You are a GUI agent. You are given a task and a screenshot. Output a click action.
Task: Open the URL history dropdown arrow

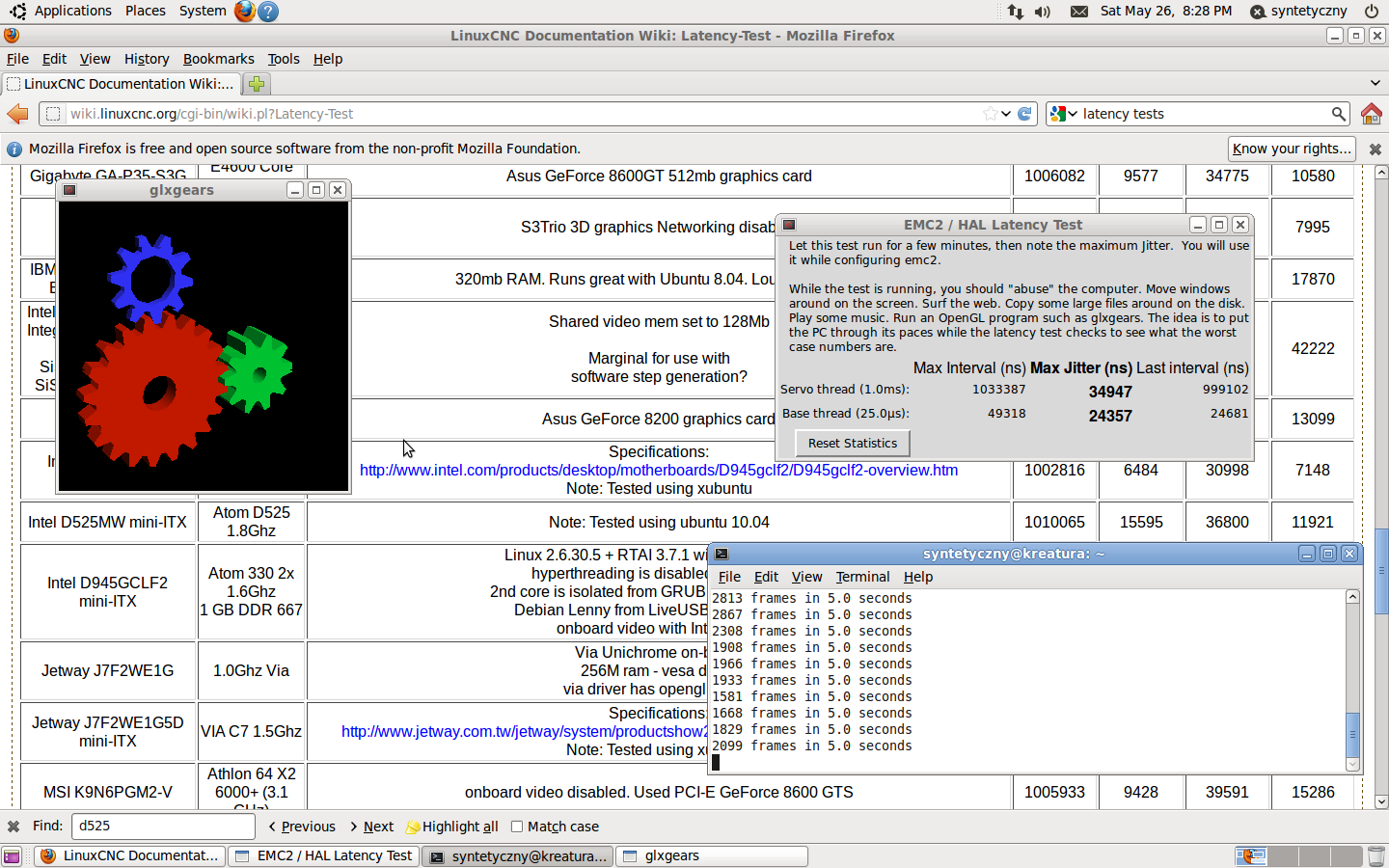(x=1006, y=114)
